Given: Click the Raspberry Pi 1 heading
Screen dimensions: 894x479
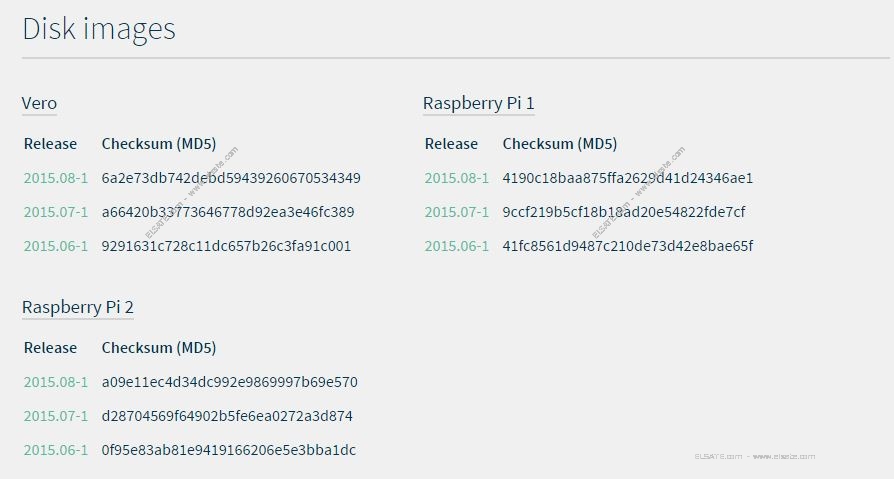Looking at the screenshot, I should (x=478, y=104).
